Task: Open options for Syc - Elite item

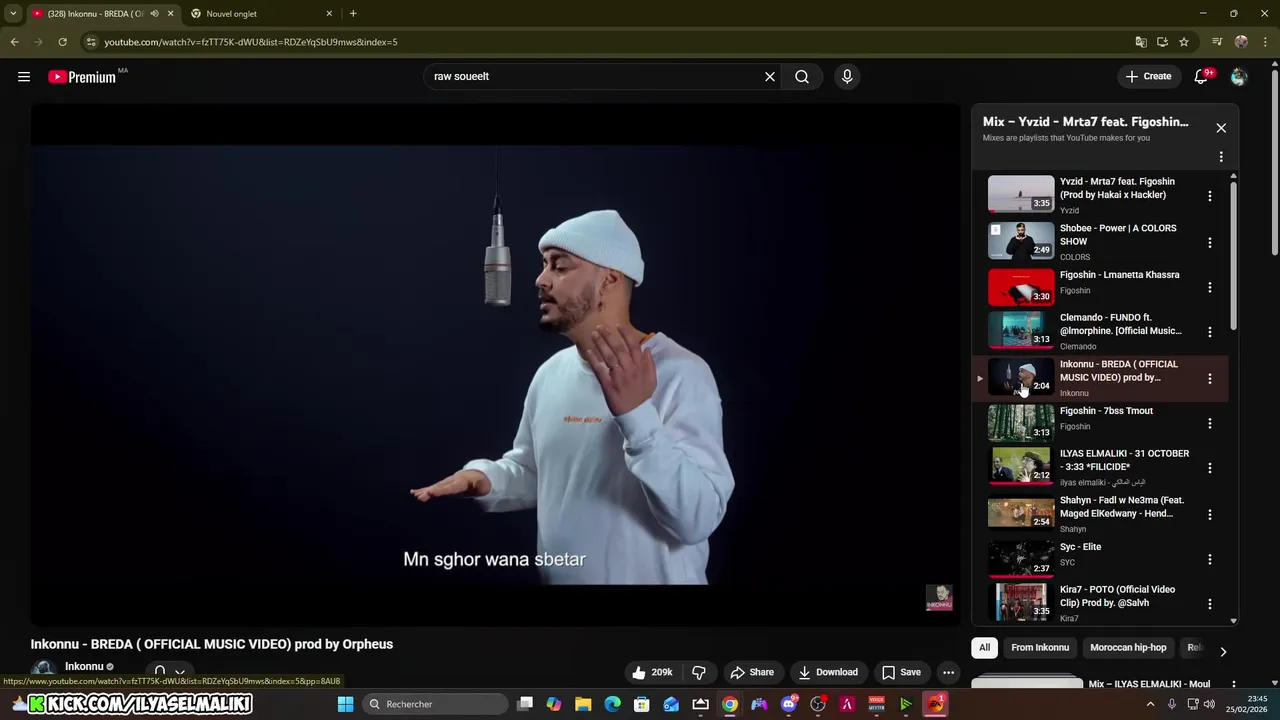Action: tap(1210, 560)
